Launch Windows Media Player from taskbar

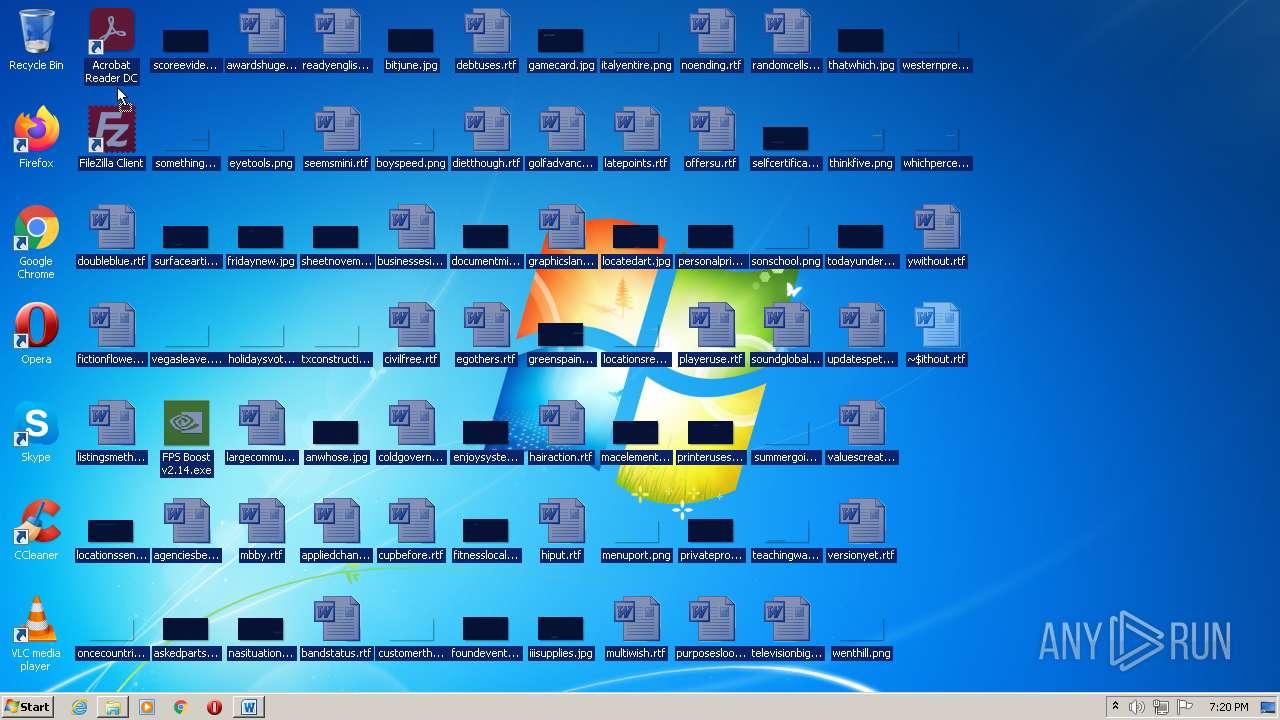coord(147,707)
